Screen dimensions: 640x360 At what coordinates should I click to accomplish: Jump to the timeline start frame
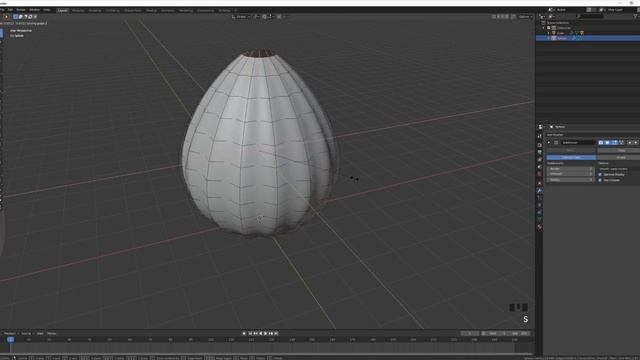[x=250, y=333]
